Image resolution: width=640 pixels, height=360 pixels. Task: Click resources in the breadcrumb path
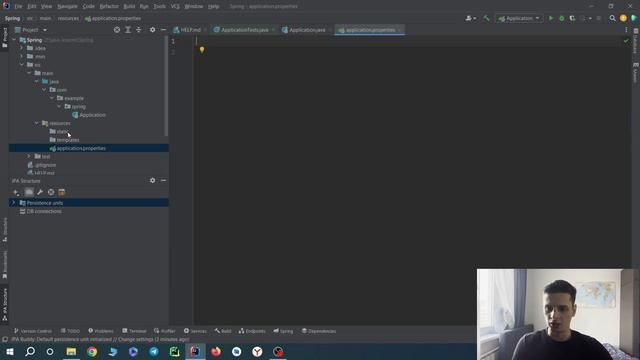[x=68, y=18]
